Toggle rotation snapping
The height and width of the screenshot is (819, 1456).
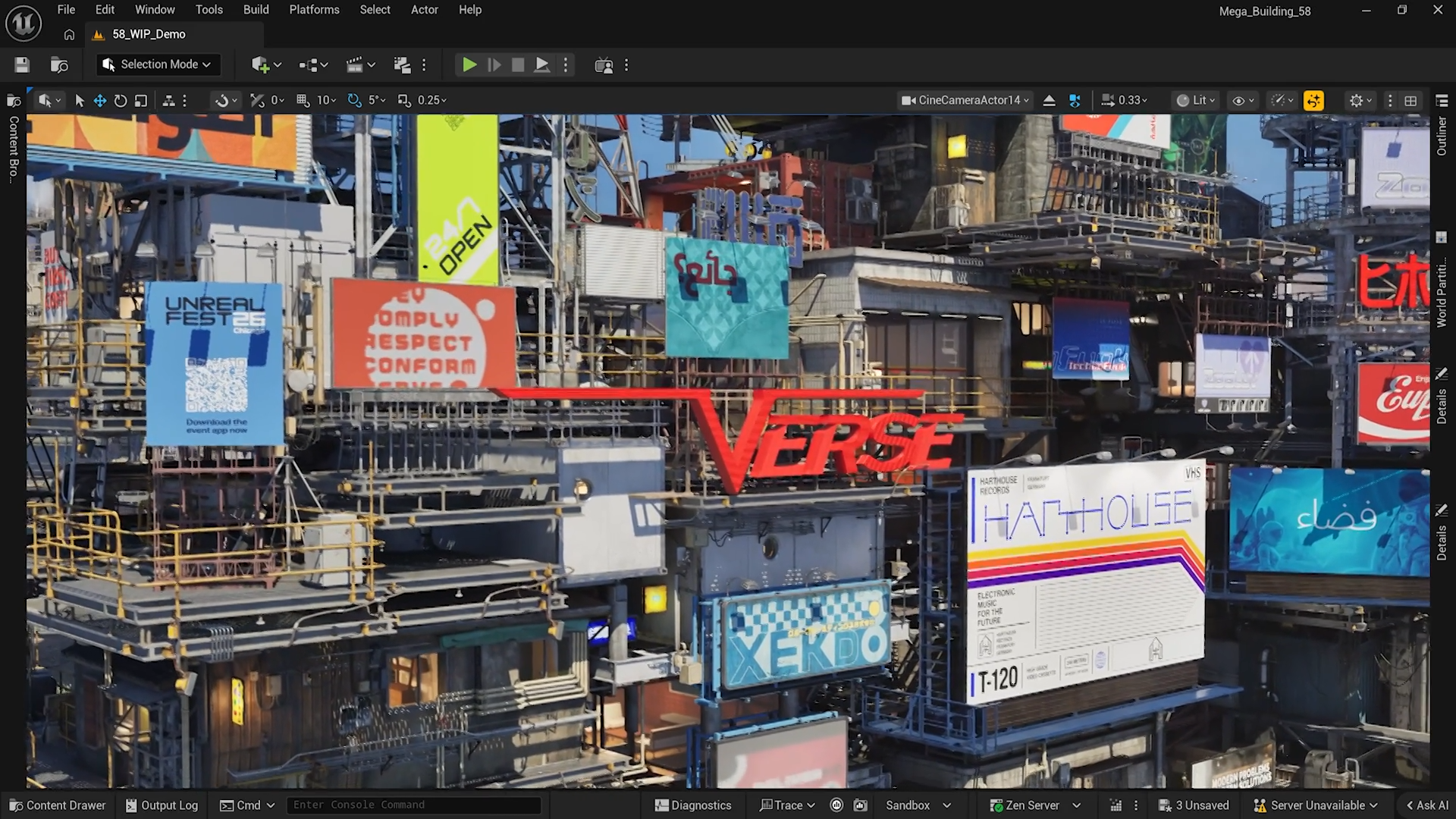(x=354, y=100)
